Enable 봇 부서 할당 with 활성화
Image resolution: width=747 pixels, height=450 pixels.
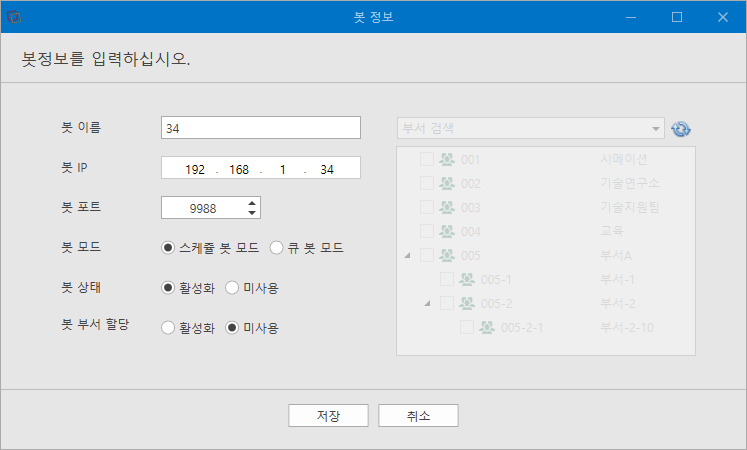[x=168, y=328]
